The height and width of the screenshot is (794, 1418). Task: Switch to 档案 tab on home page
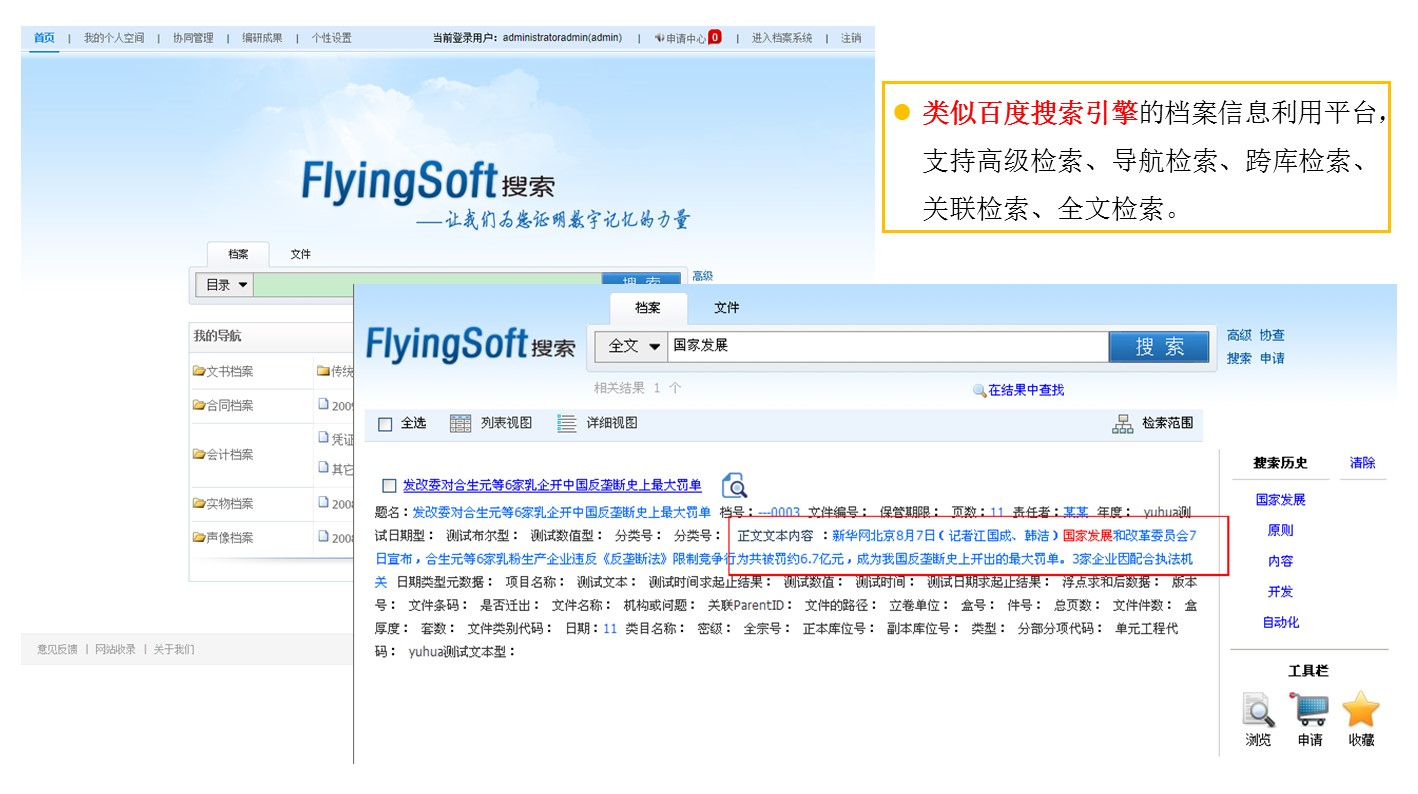point(238,254)
